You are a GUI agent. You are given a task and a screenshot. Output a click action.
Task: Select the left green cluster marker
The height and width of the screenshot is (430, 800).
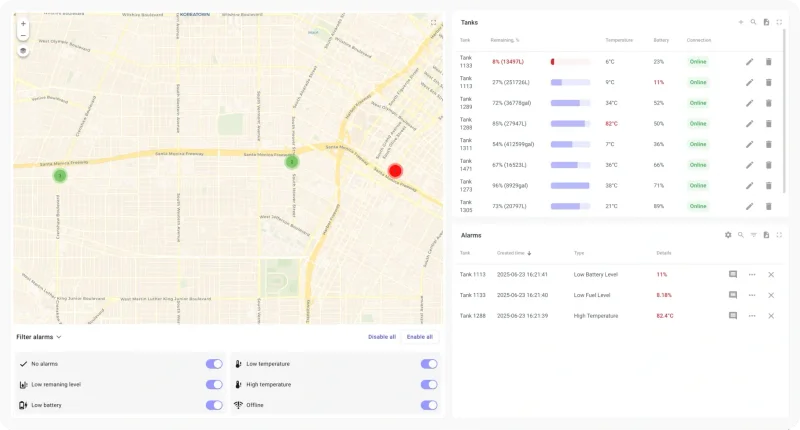(60, 176)
